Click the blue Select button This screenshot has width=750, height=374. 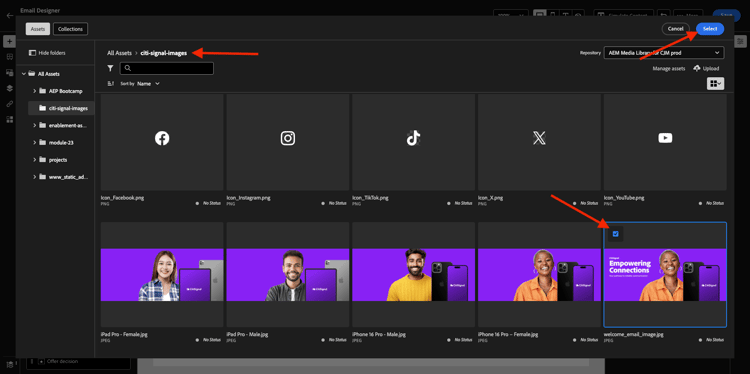click(x=710, y=29)
